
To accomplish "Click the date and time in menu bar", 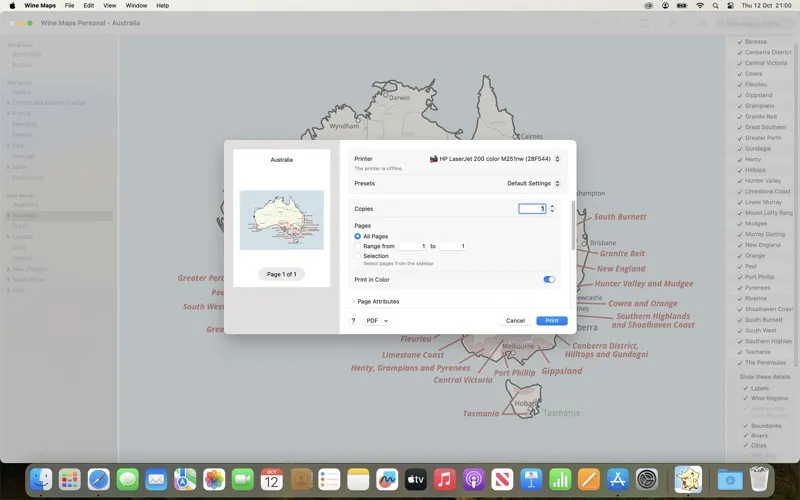I will [766, 6].
